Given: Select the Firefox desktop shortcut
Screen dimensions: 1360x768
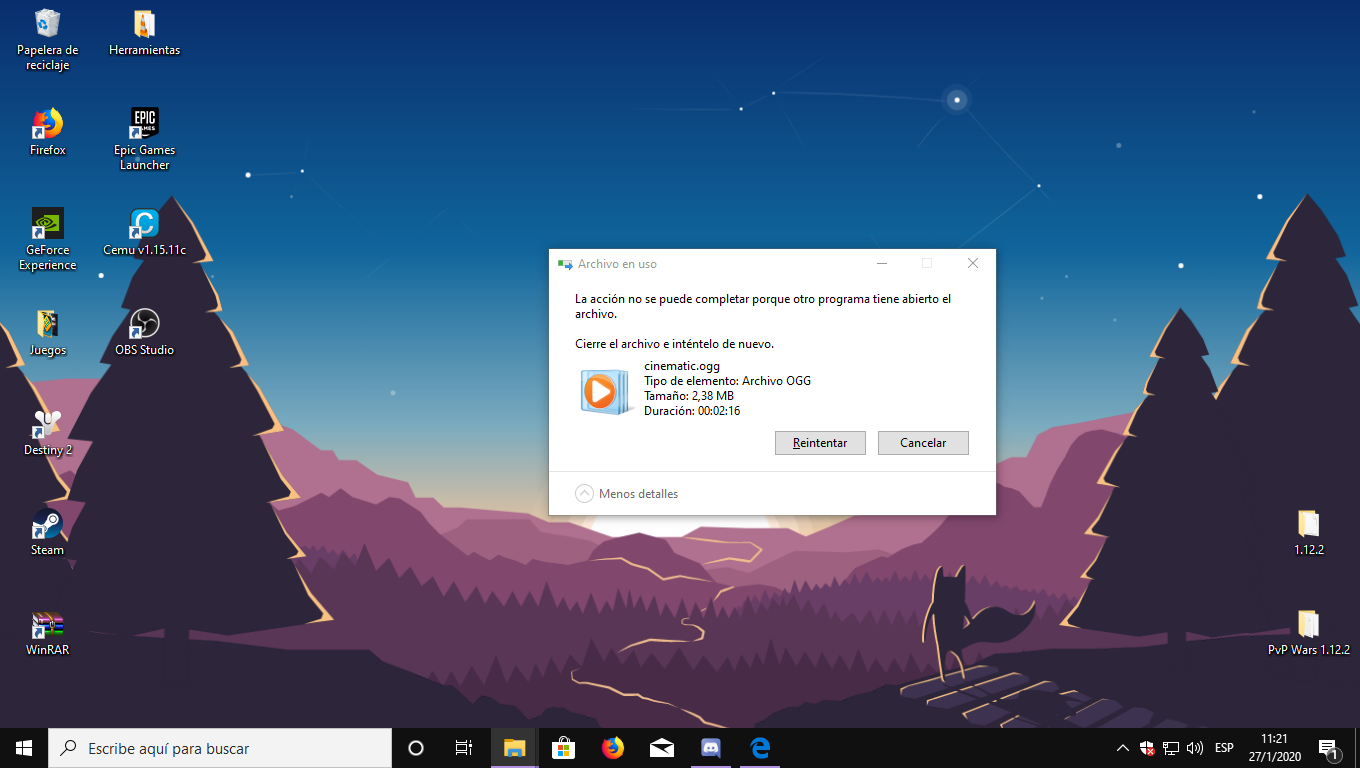Looking at the screenshot, I should pos(47,132).
